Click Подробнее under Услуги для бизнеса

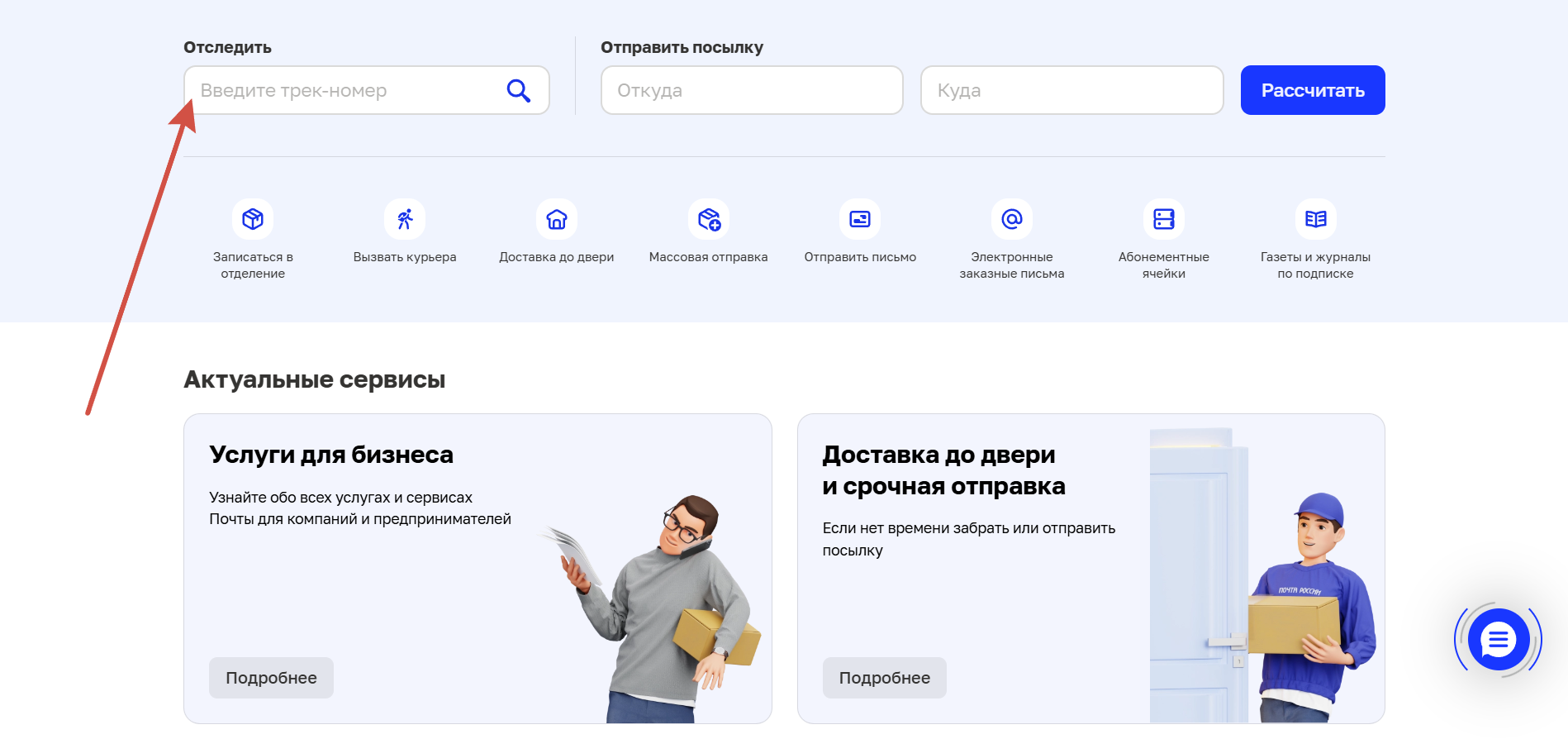tap(271, 678)
